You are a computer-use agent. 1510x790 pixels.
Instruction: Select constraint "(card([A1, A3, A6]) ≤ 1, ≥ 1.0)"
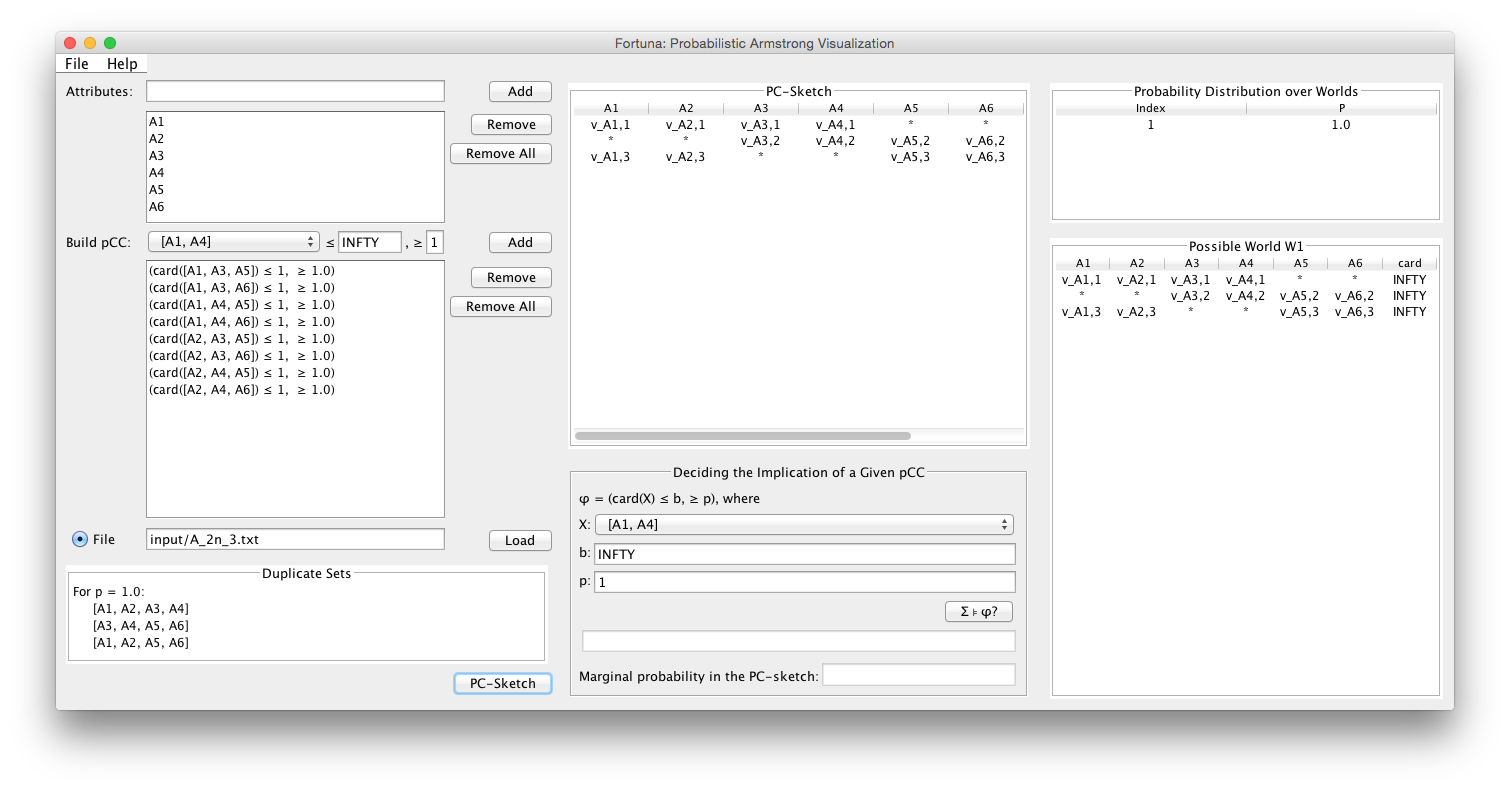click(x=295, y=287)
